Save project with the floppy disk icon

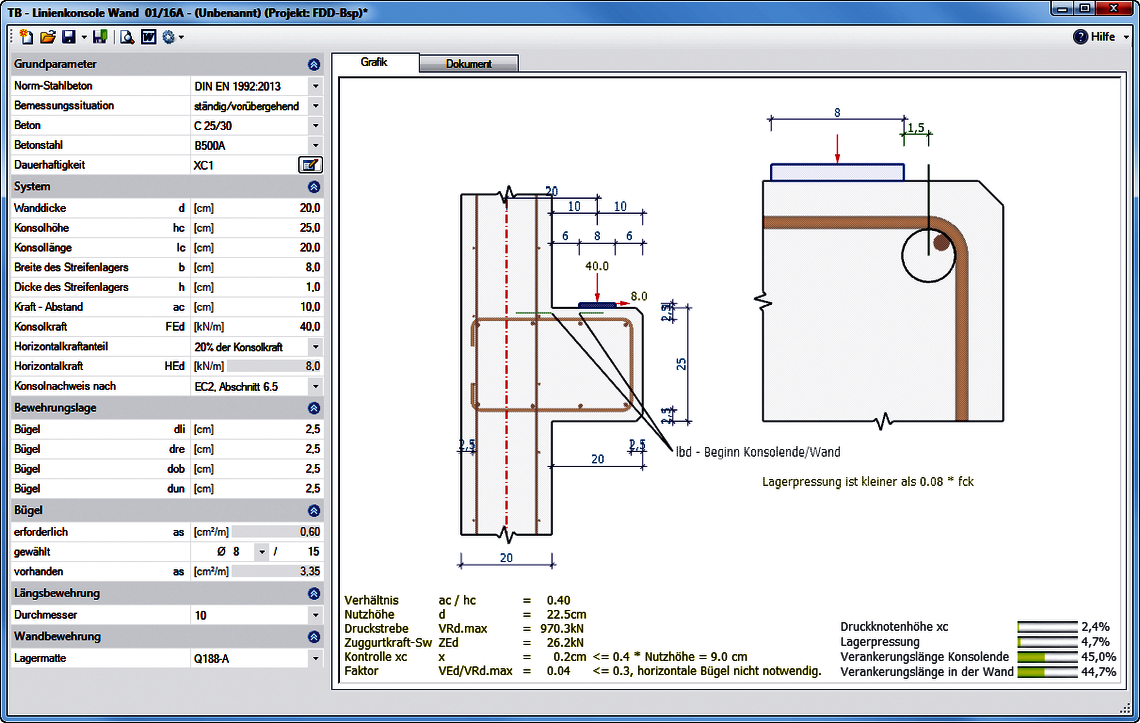click(x=68, y=36)
